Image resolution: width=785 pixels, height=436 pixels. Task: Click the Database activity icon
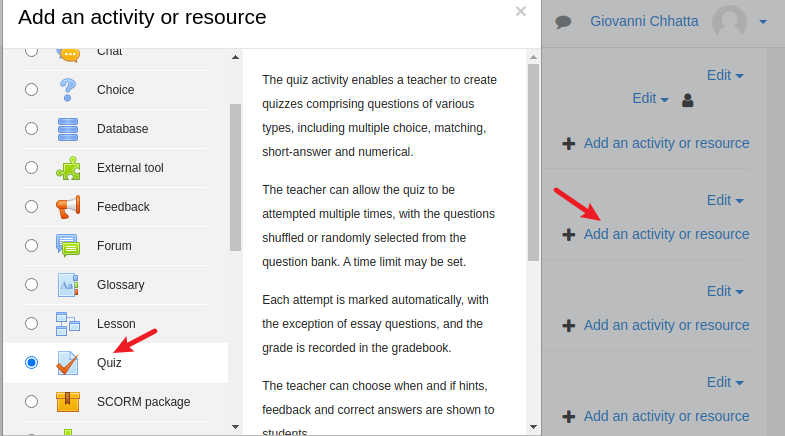pos(68,129)
